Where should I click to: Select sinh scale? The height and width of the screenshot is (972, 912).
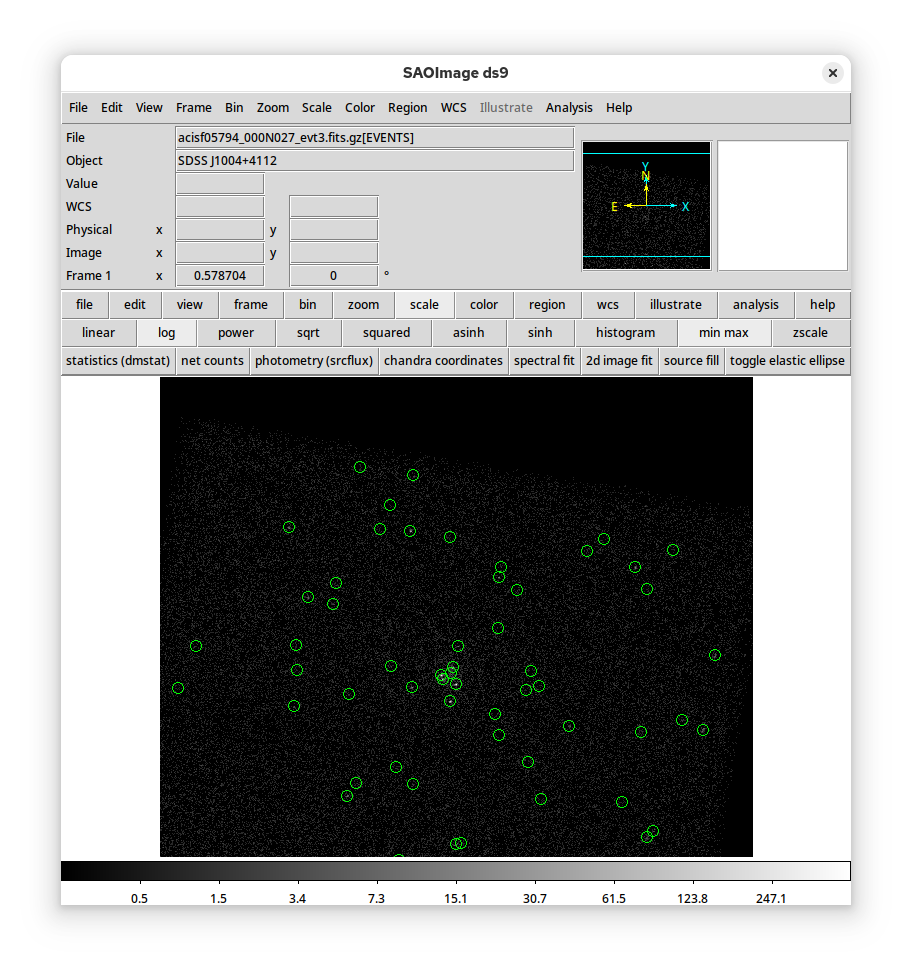[x=540, y=333]
